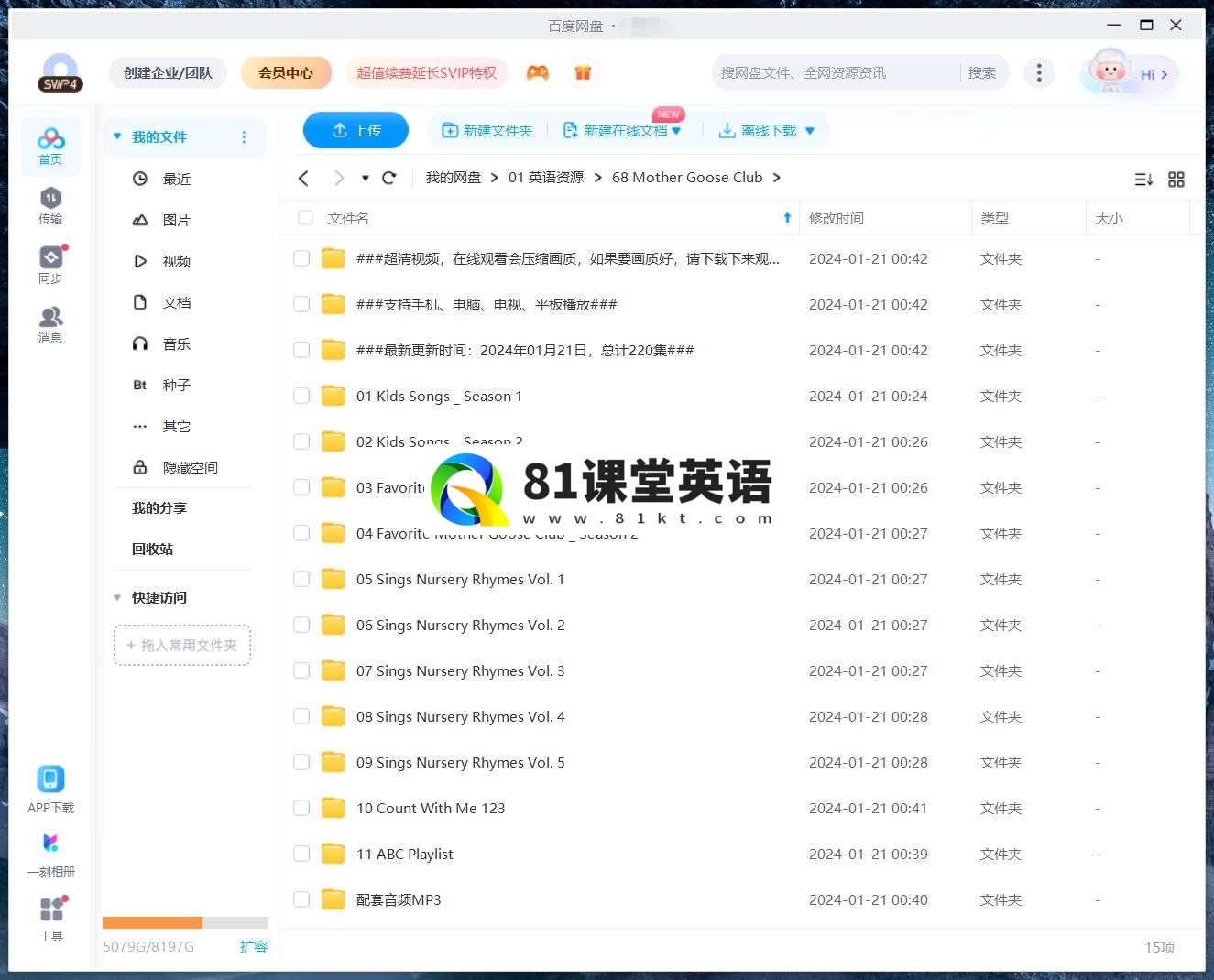Open folder 08 Sings Nursery Rhymes Vol. 4
The width and height of the screenshot is (1214, 980).
[x=460, y=716]
